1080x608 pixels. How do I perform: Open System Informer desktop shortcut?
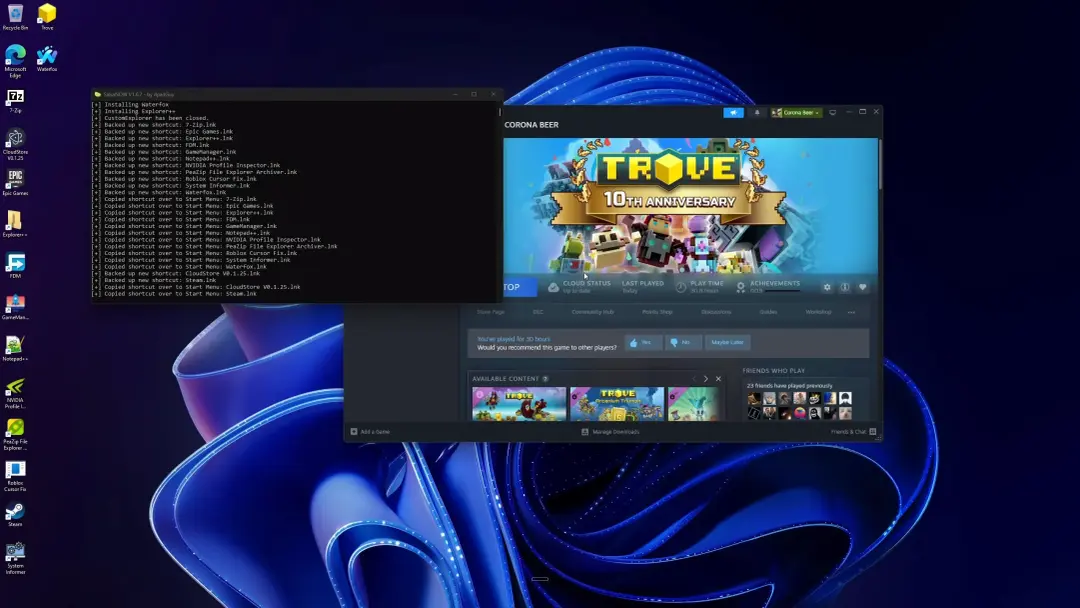[x=15, y=558]
